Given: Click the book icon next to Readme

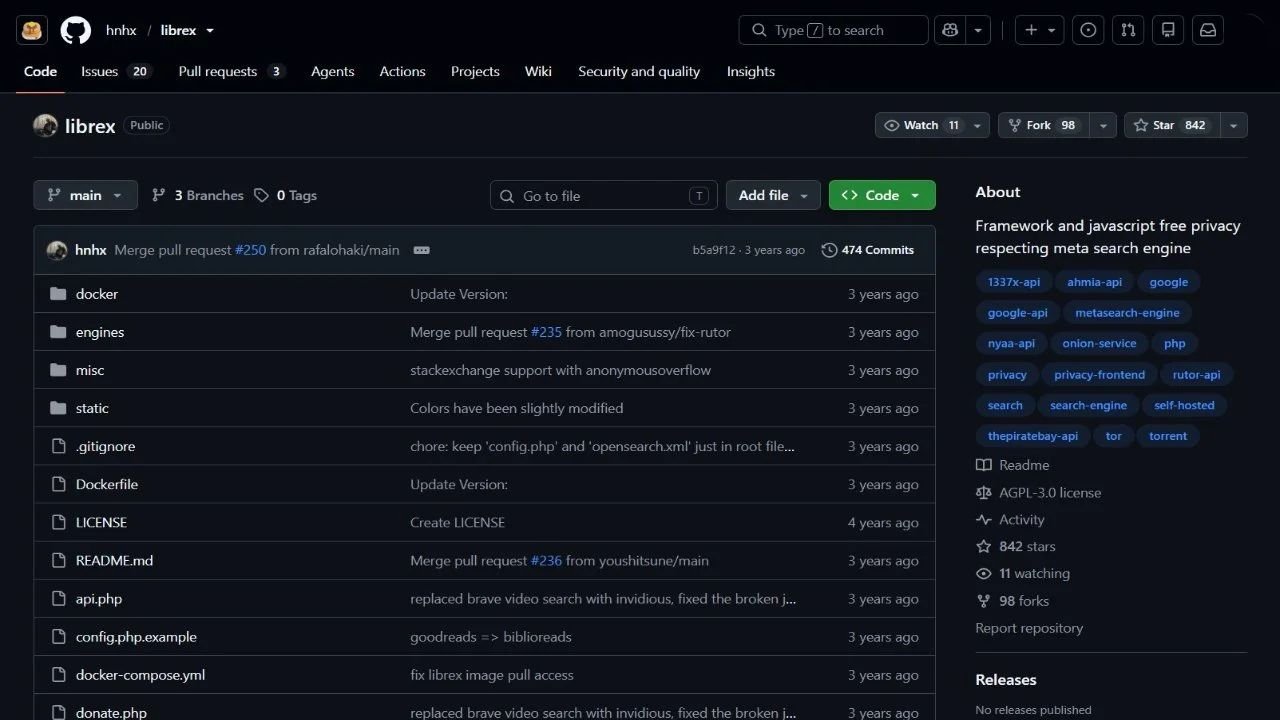Looking at the screenshot, I should [x=984, y=465].
